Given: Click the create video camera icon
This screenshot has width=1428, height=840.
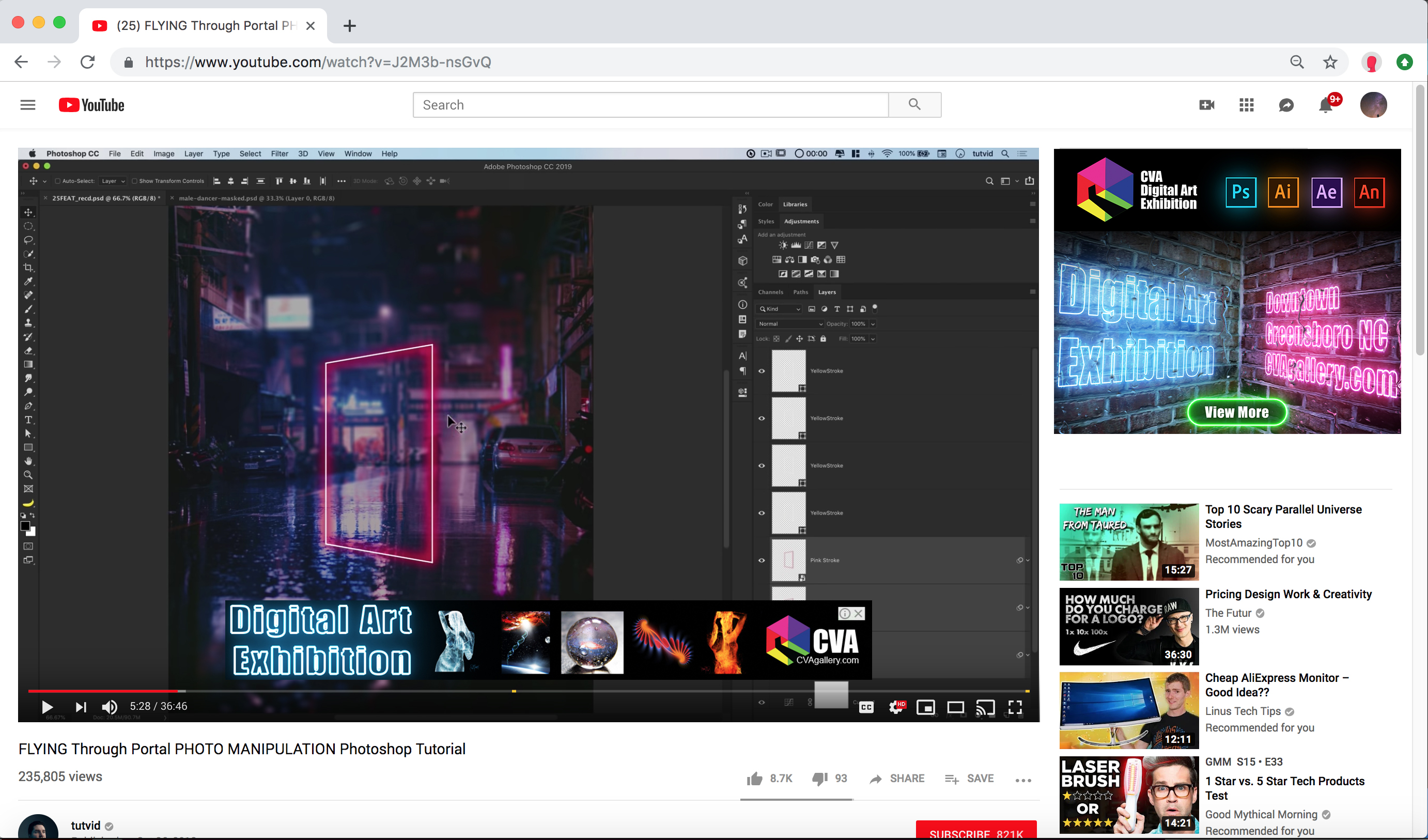Looking at the screenshot, I should click(1206, 105).
